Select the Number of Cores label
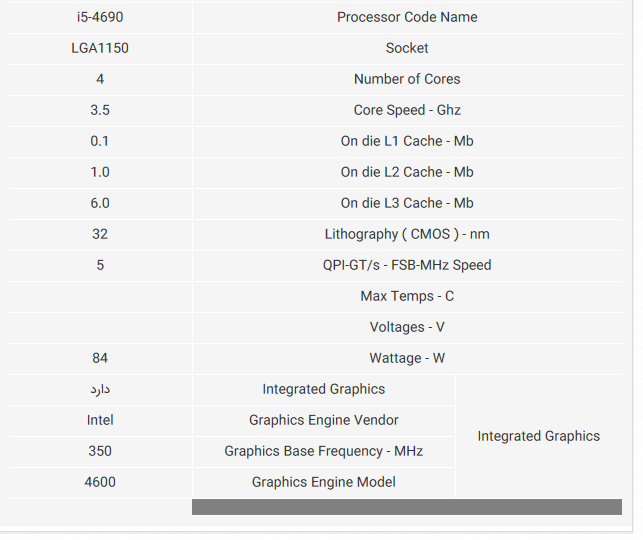 (x=407, y=79)
